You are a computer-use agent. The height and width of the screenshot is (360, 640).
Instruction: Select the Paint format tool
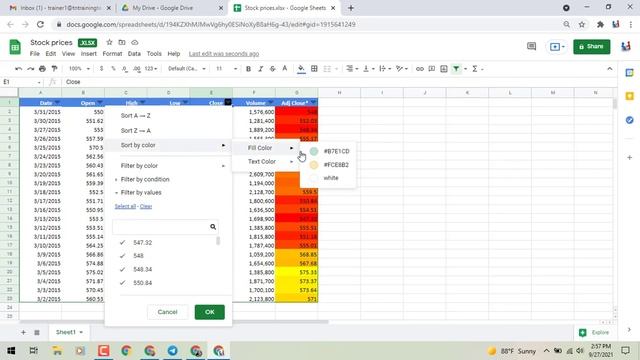(54, 69)
